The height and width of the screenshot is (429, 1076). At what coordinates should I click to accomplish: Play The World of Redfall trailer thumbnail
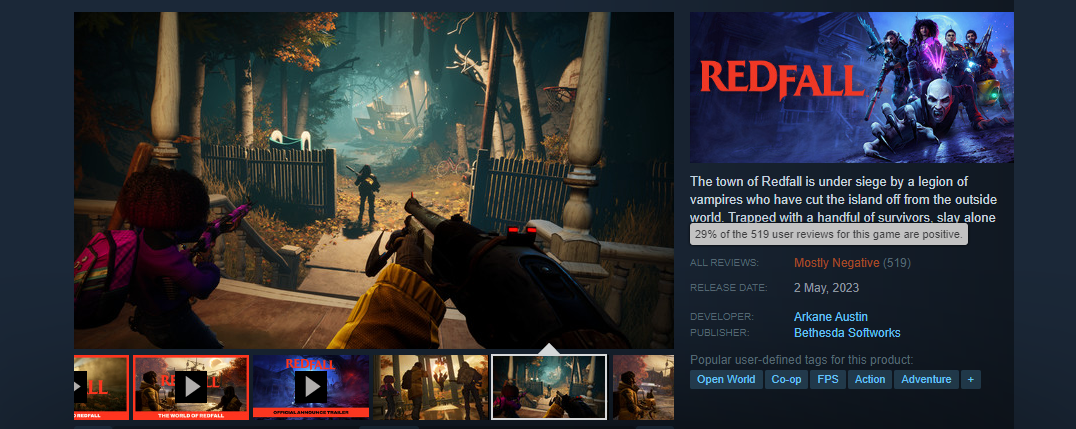click(x=191, y=387)
